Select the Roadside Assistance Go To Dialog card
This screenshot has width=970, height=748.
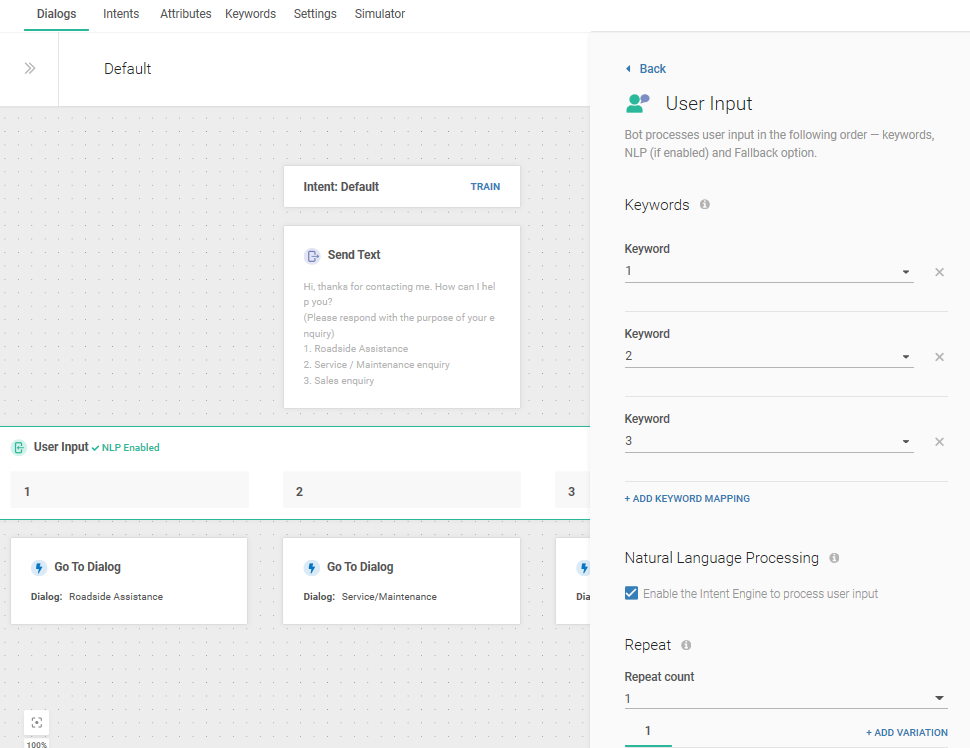click(x=129, y=581)
